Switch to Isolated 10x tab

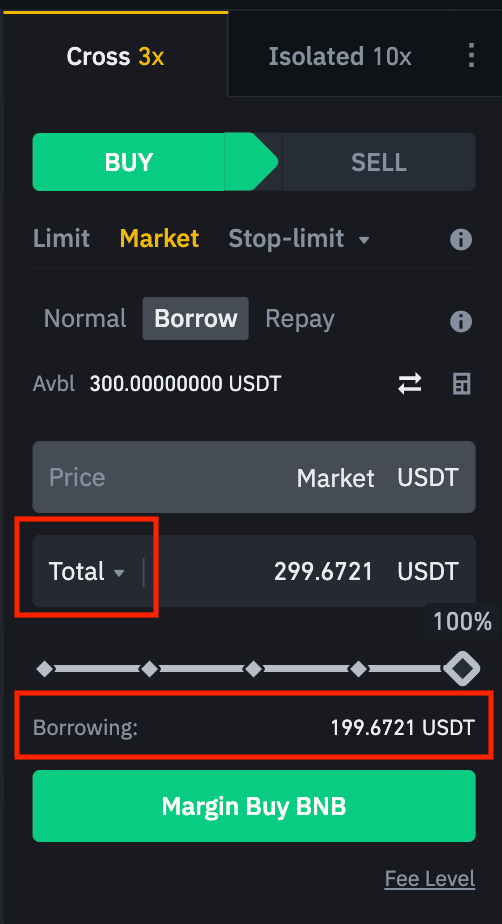point(340,57)
